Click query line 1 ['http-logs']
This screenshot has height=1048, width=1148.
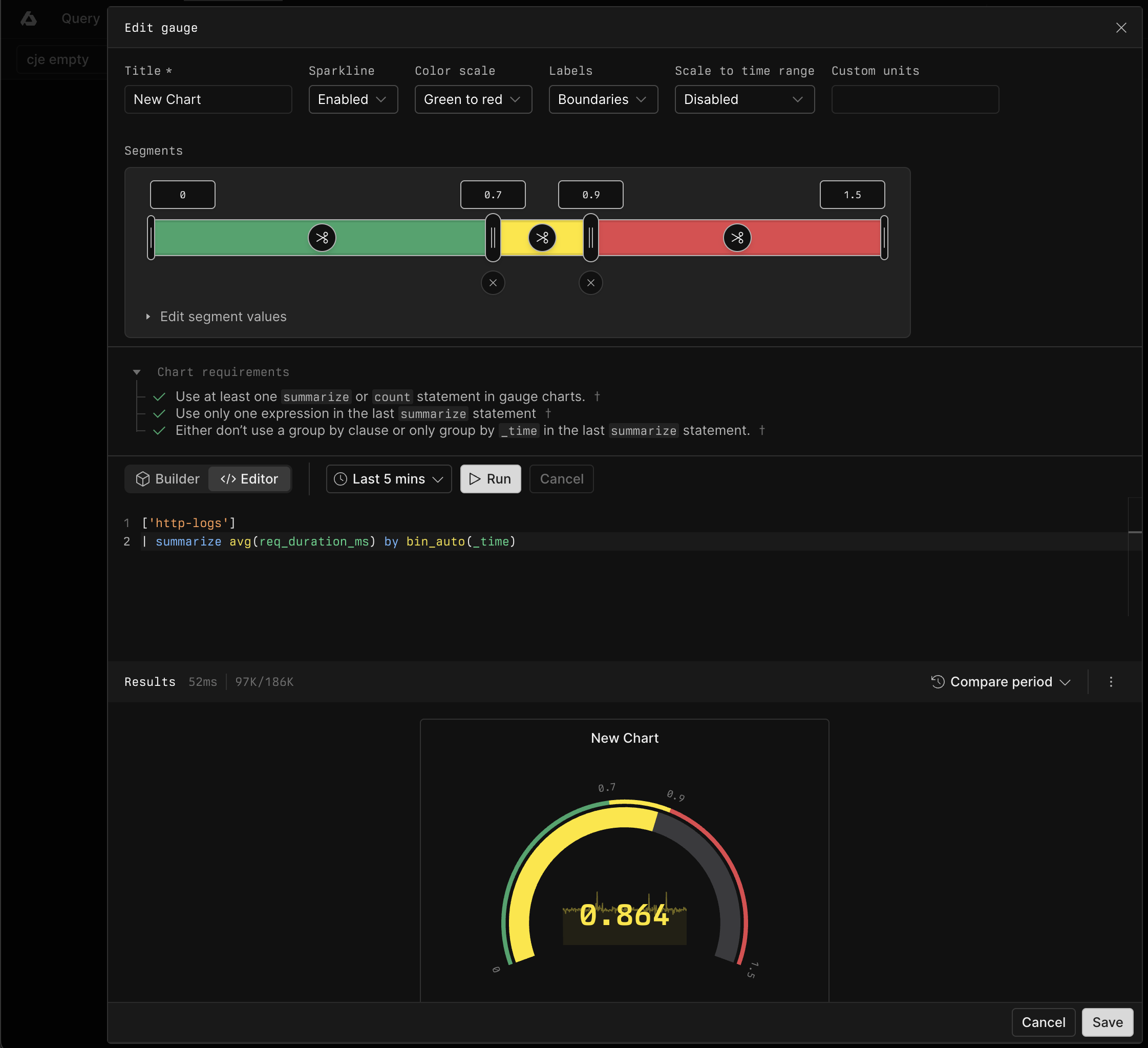pos(188,523)
